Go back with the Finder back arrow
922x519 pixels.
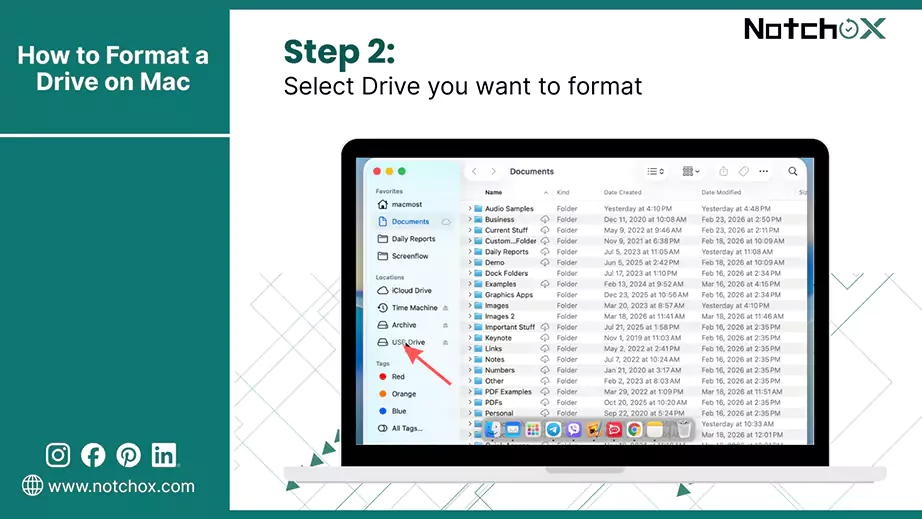474,172
